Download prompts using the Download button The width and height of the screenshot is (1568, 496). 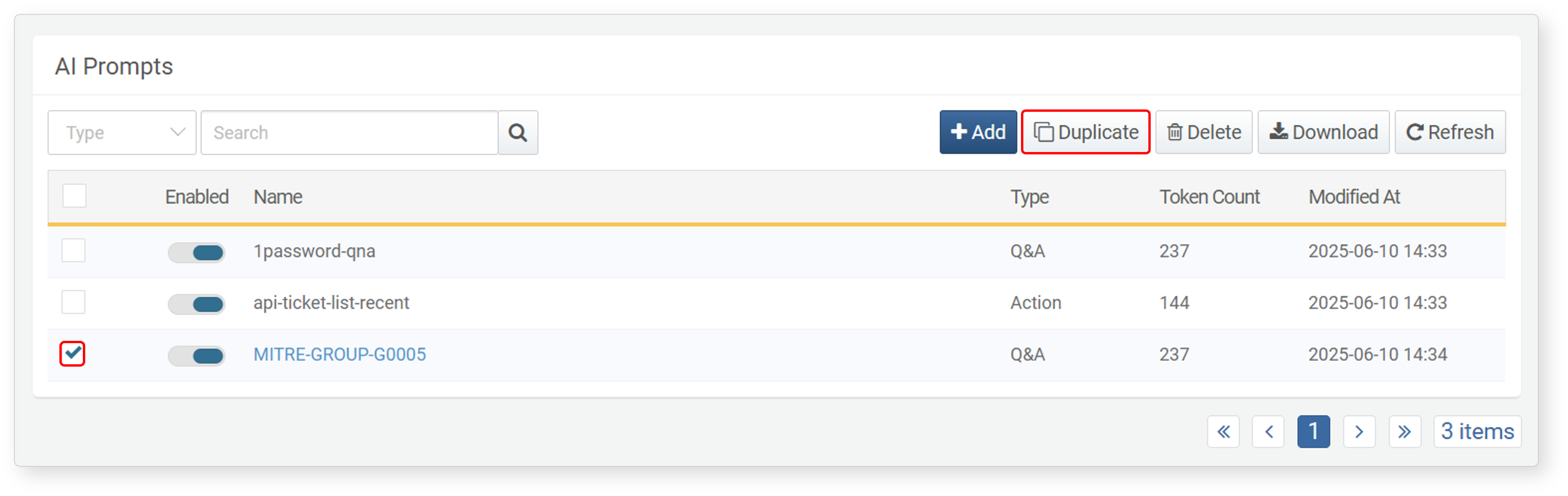(x=1323, y=132)
